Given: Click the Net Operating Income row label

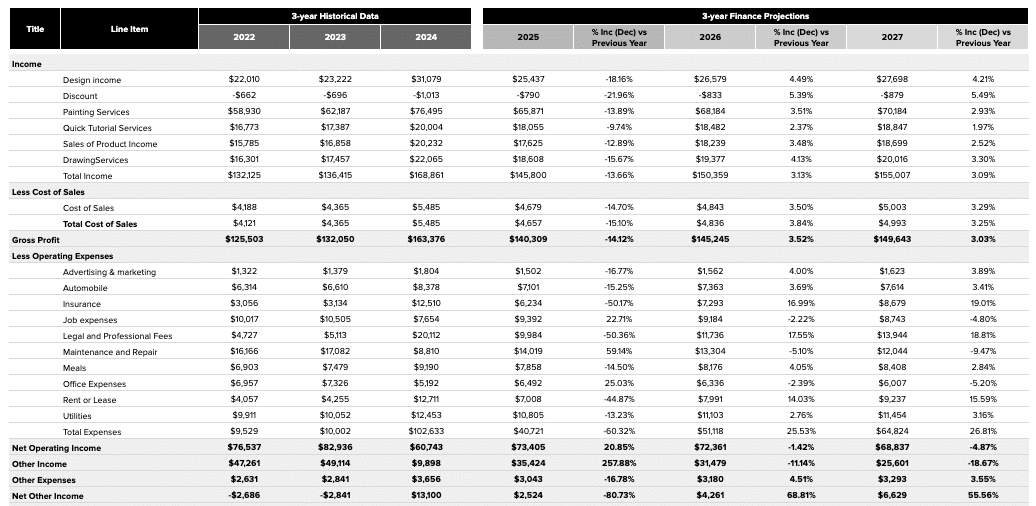Looking at the screenshot, I should [x=55, y=448].
